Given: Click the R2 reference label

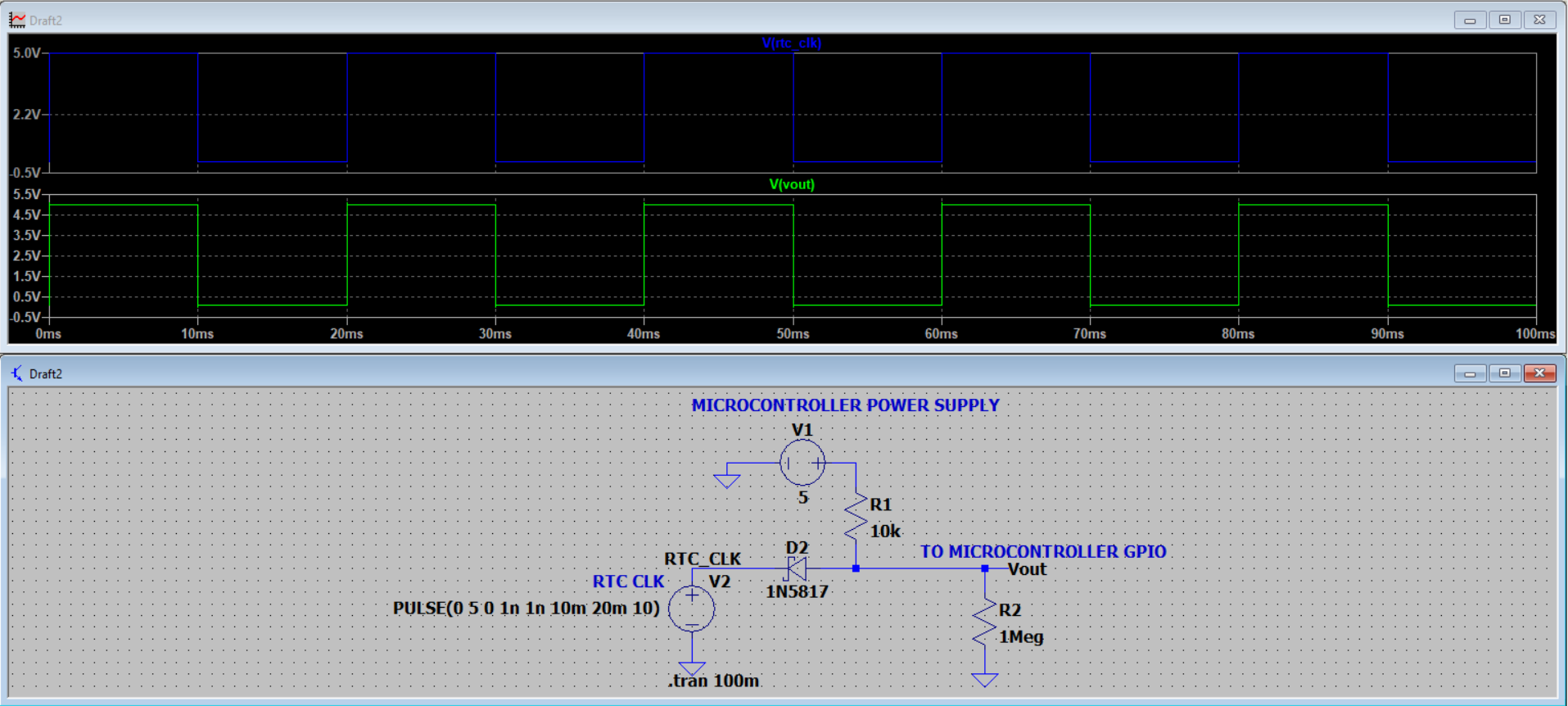Looking at the screenshot, I should [1010, 610].
